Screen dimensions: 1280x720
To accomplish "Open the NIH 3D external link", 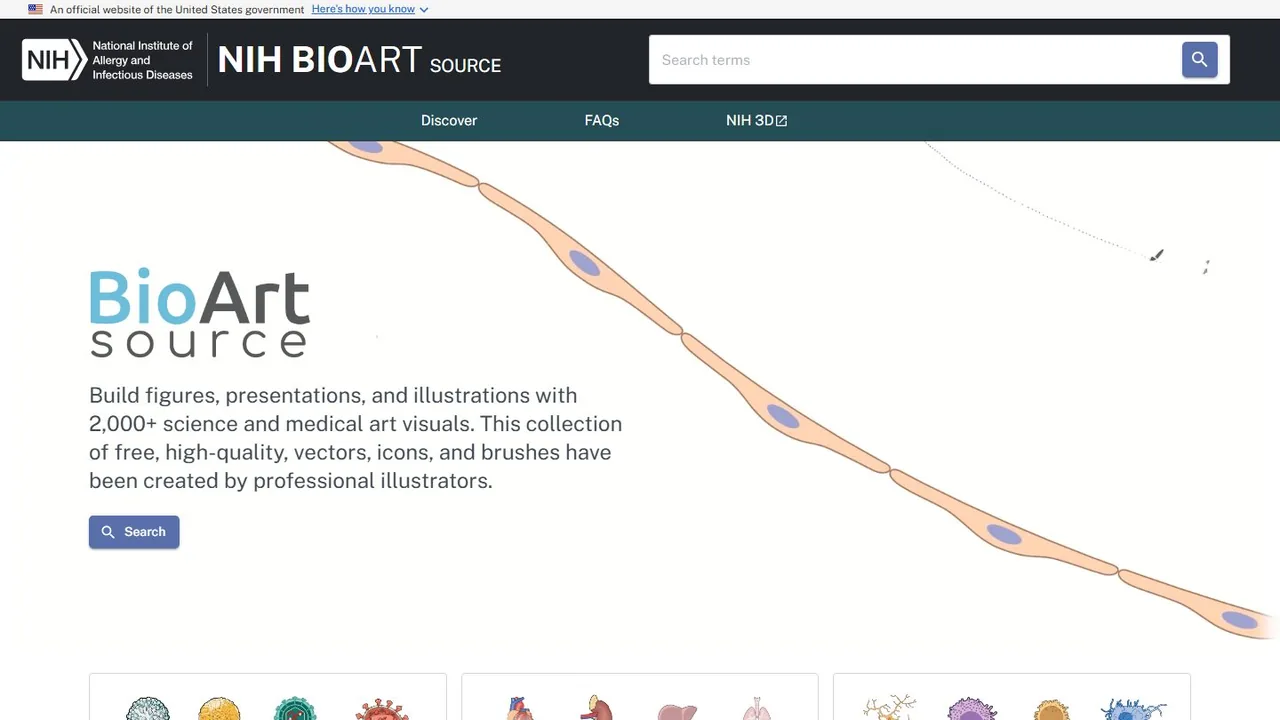I will tap(757, 120).
